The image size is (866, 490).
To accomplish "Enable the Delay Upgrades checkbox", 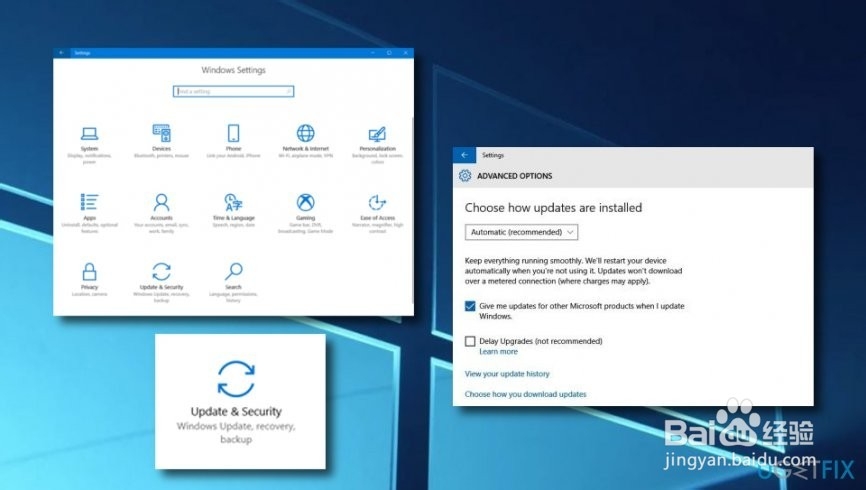I will 470,341.
